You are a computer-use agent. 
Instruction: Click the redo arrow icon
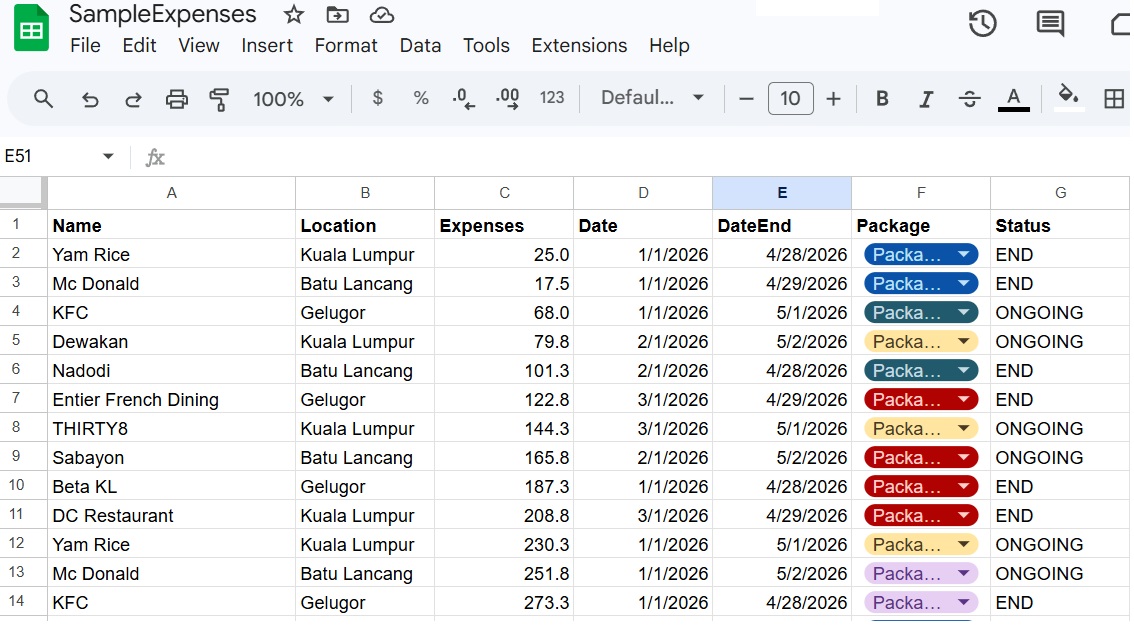pos(133,98)
